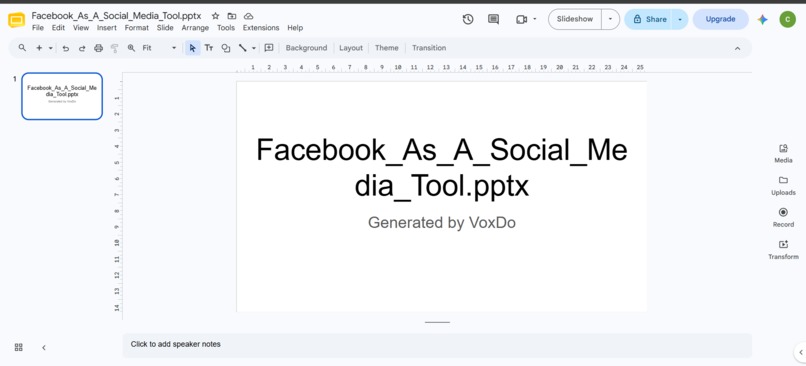Expand the side panel bottom-right arrow

pos(801,353)
